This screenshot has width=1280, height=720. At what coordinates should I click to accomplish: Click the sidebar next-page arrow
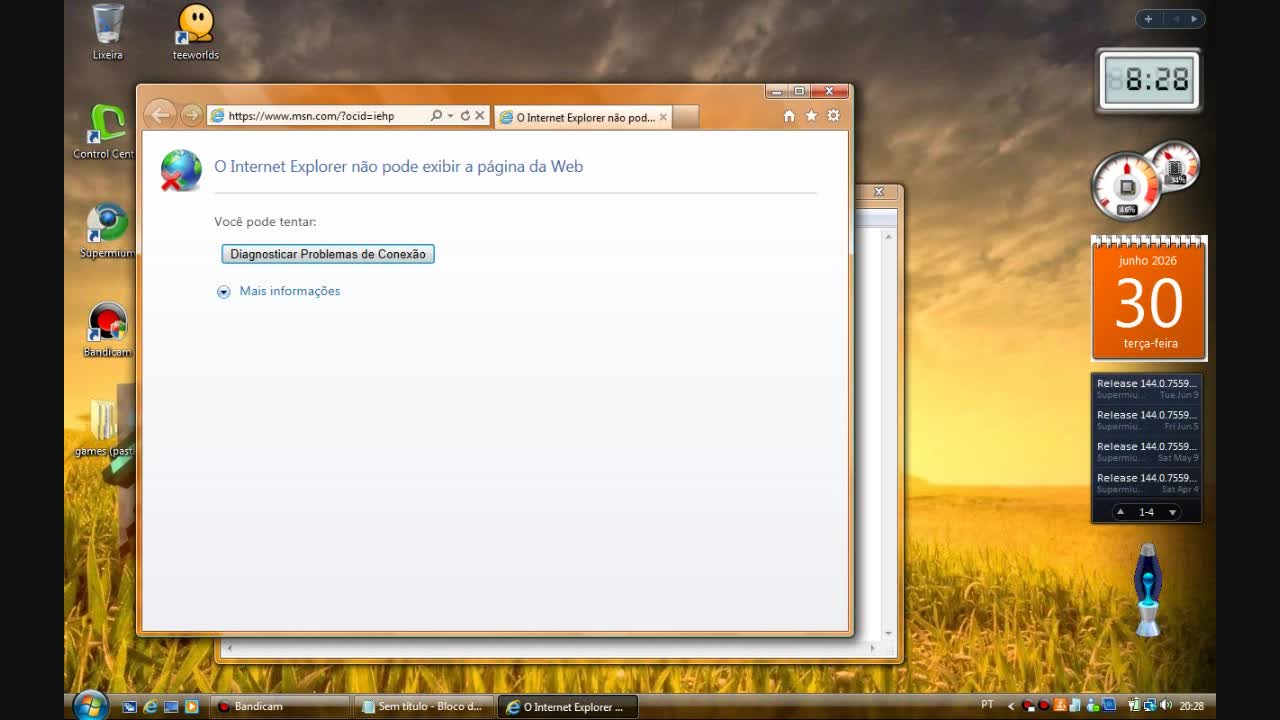[x=1193, y=19]
